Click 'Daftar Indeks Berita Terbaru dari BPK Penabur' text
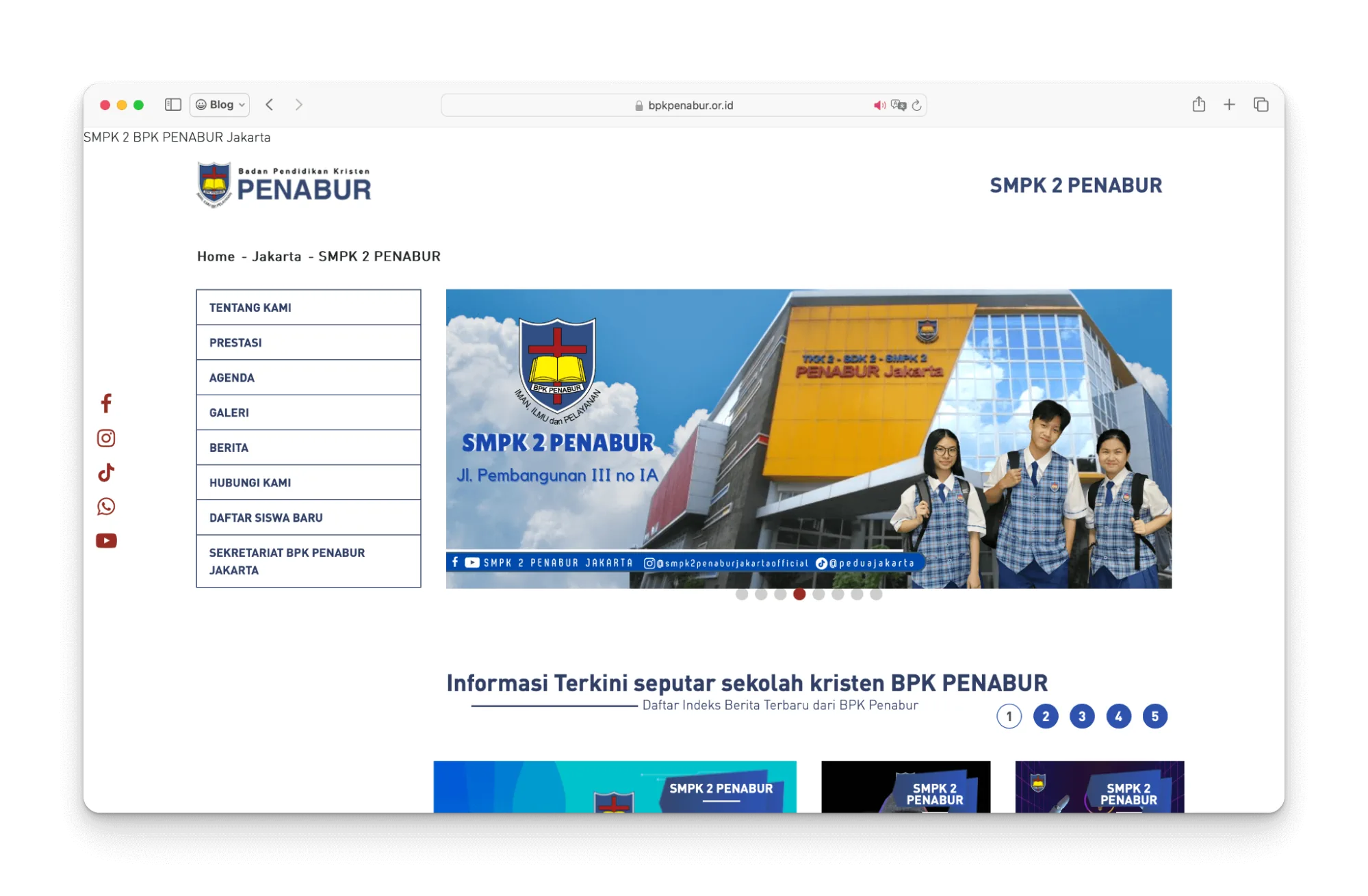This screenshot has height=896, width=1368. [780, 705]
